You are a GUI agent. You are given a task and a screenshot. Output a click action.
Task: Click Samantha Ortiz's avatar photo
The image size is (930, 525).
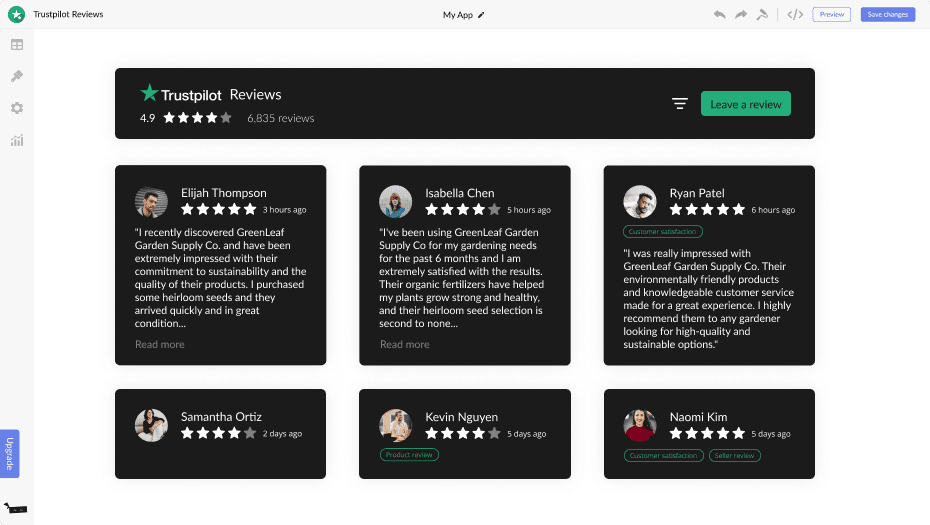[151, 425]
